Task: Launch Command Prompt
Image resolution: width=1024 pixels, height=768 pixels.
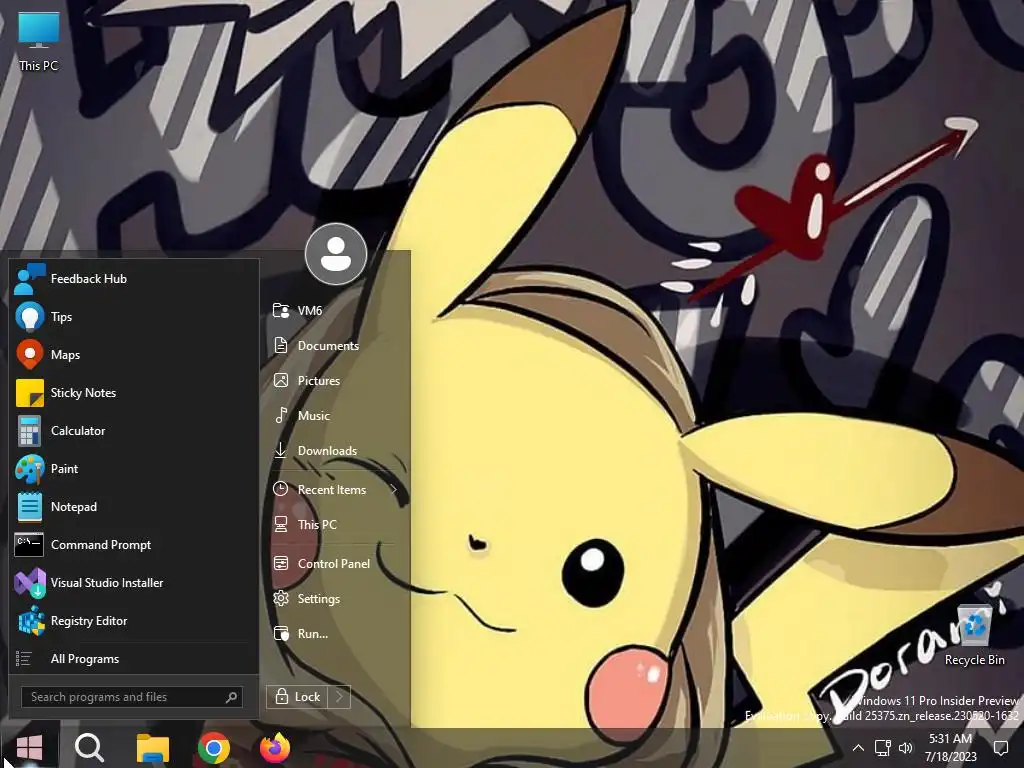Action: (133, 545)
